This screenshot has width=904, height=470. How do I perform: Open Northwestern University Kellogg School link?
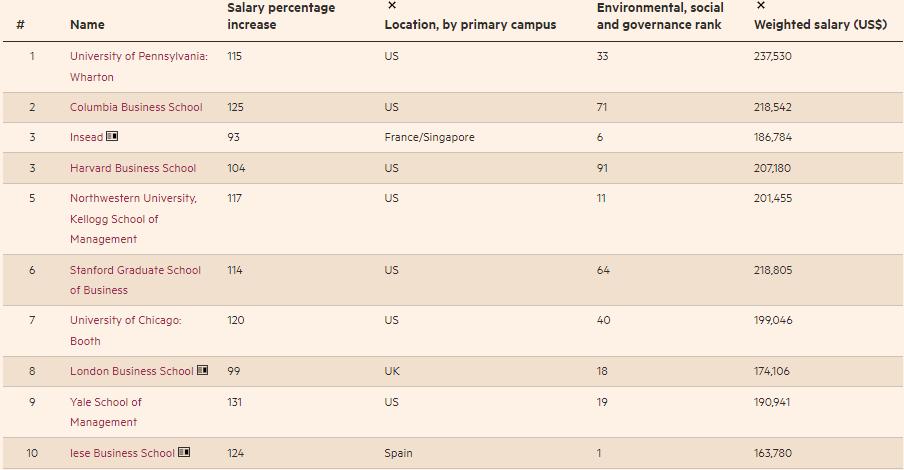tap(133, 199)
